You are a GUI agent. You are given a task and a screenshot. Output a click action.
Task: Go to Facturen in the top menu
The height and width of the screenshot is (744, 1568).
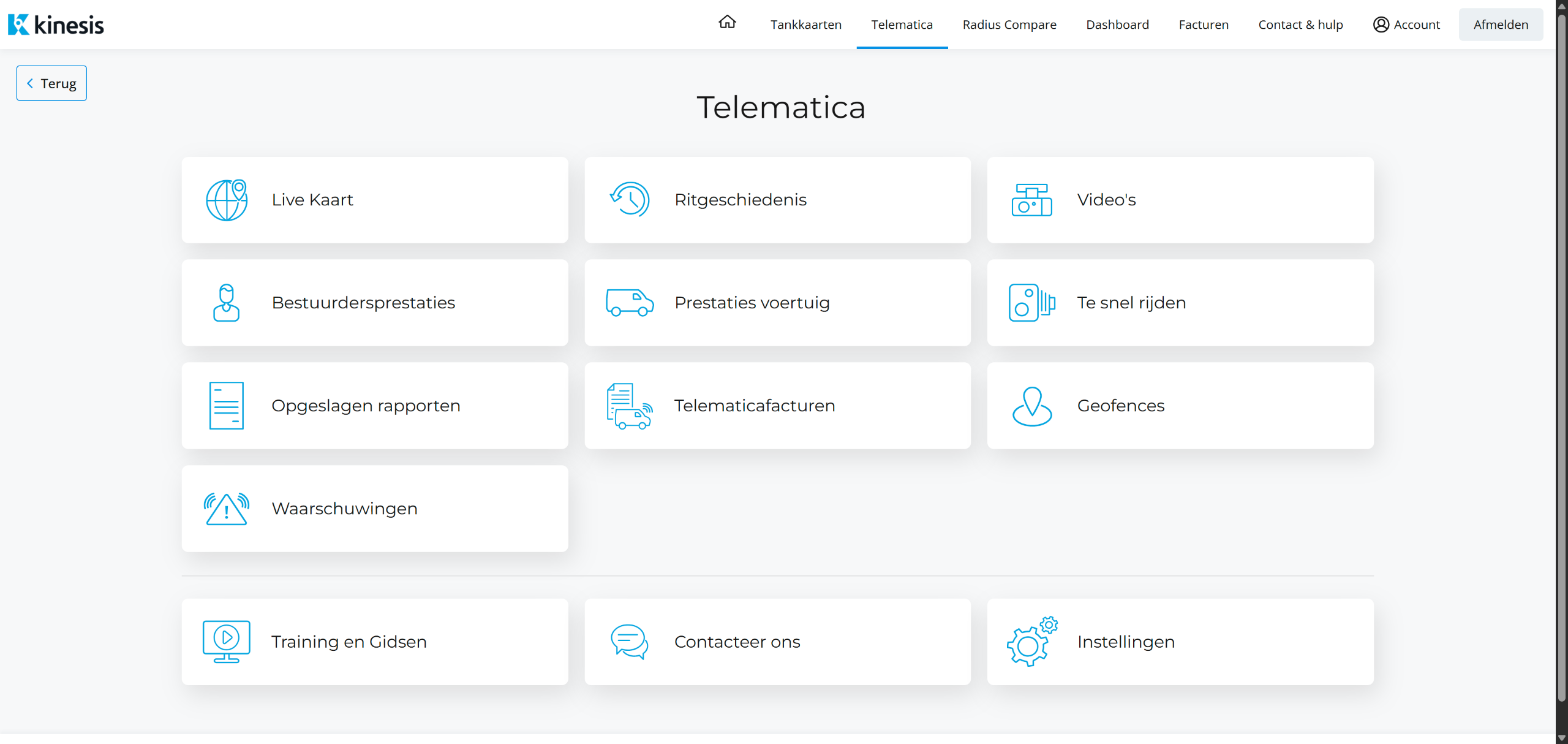click(1204, 25)
